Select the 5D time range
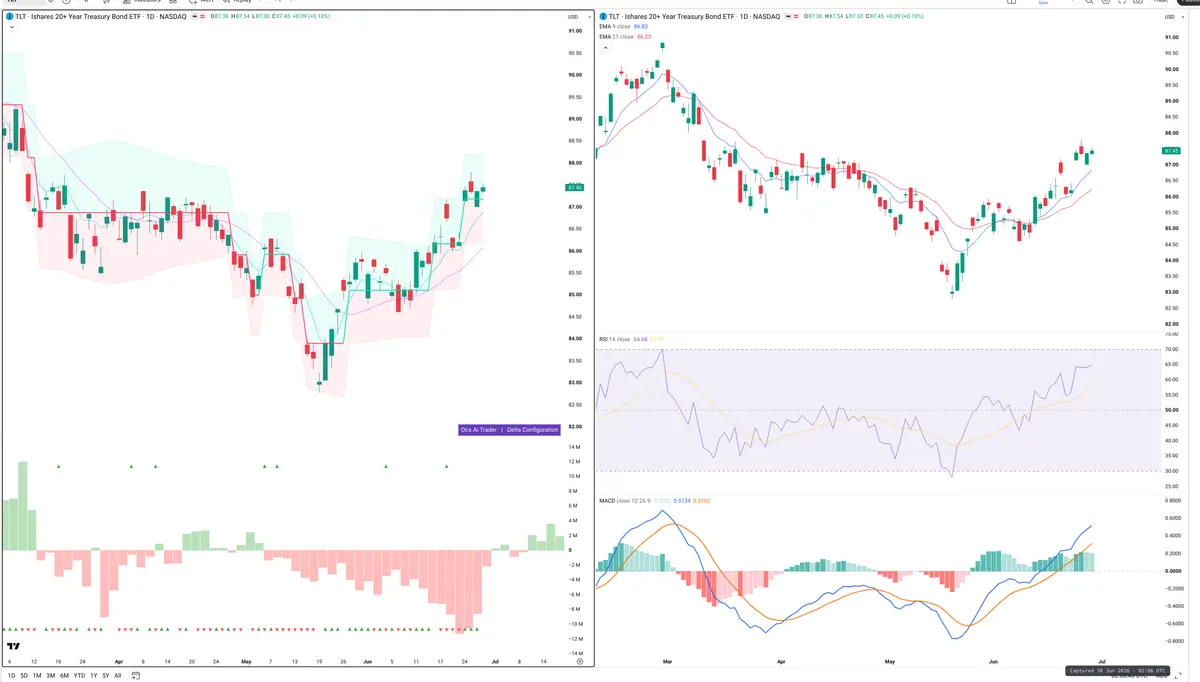This screenshot has height=682, width=1200. [24, 676]
